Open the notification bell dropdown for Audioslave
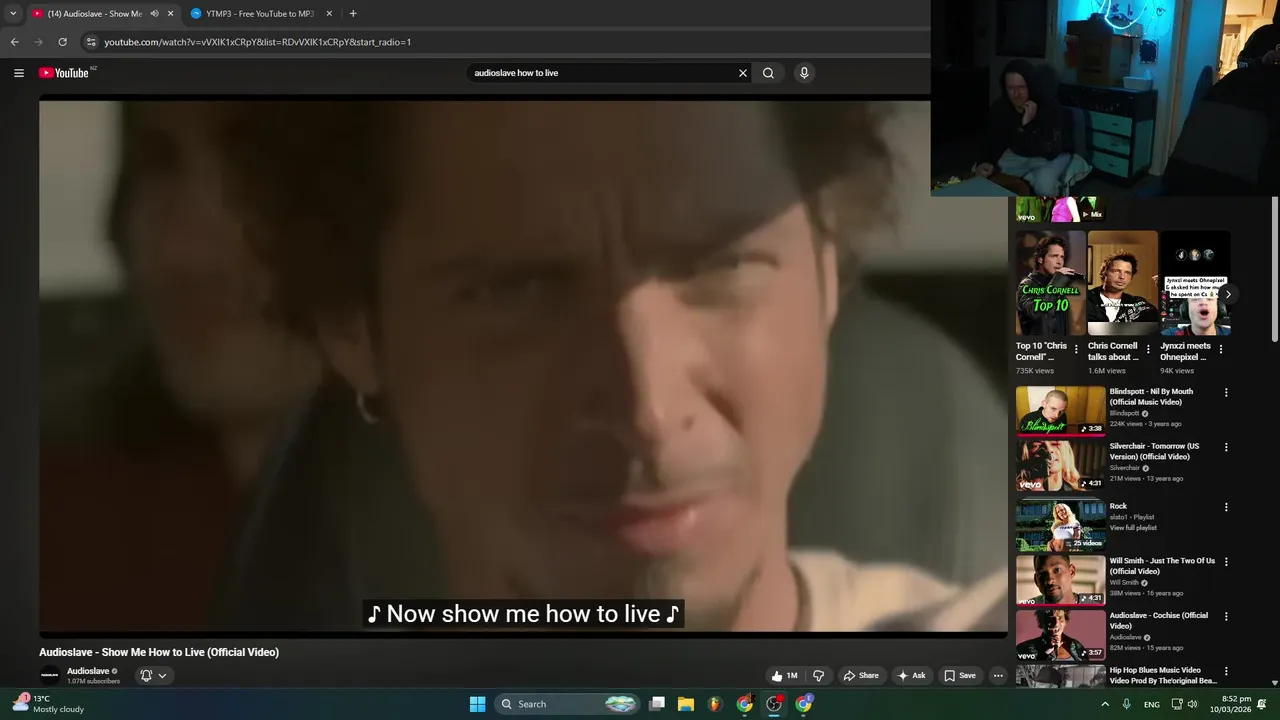The width and height of the screenshot is (1280, 720). [153, 676]
